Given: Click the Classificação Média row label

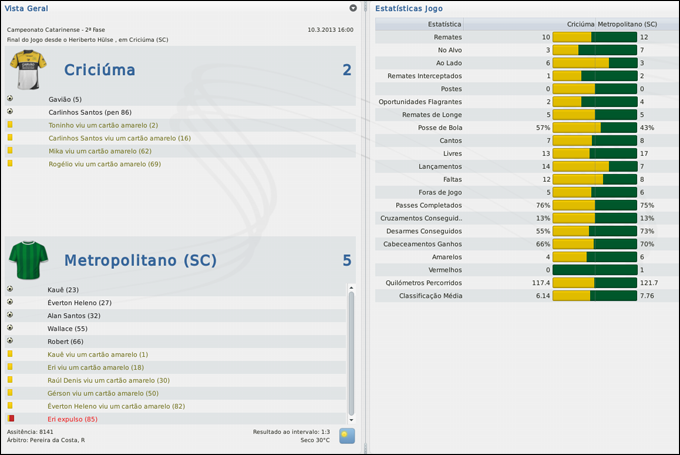Looking at the screenshot, I should 431,296.
